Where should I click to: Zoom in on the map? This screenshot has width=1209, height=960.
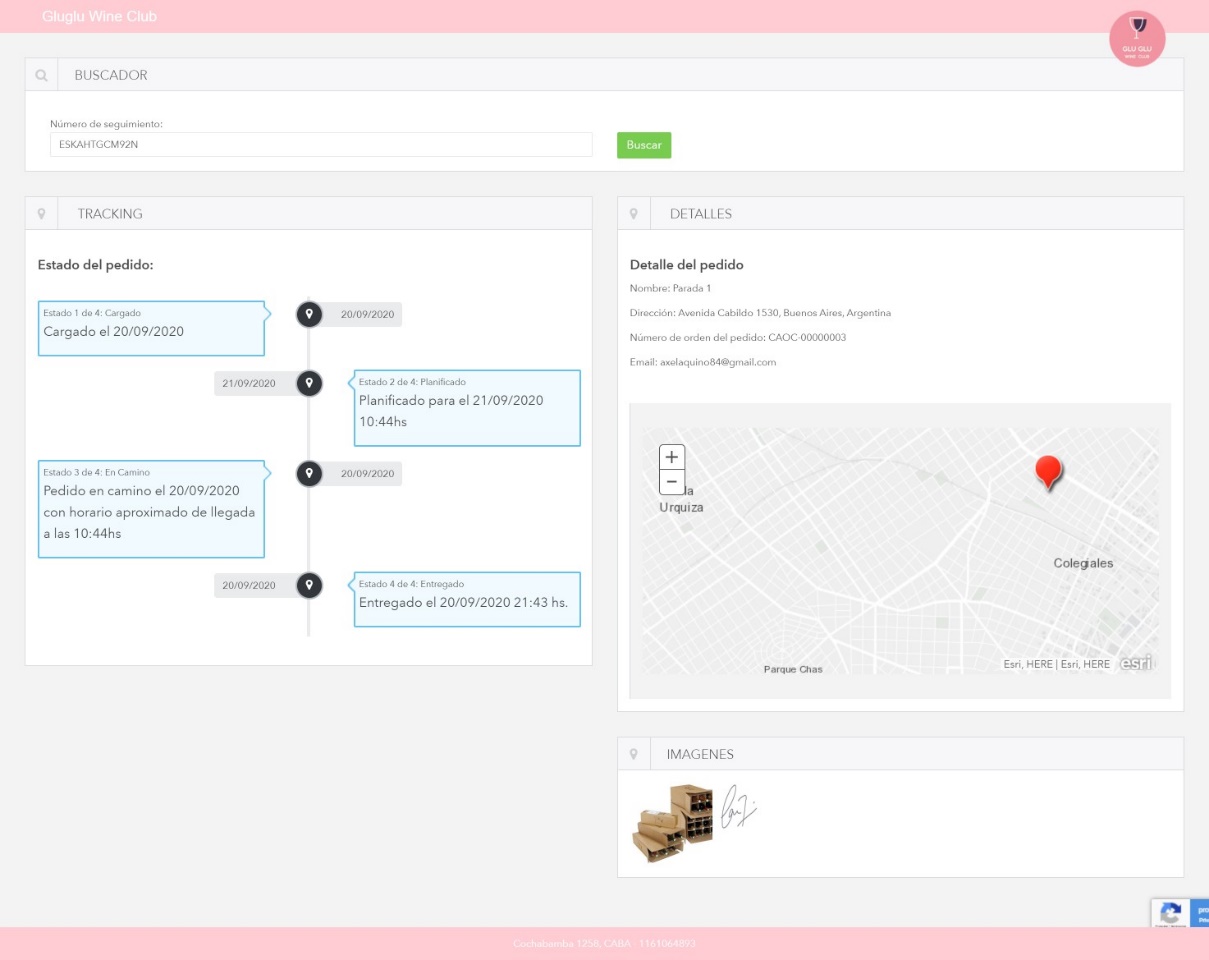pos(672,457)
